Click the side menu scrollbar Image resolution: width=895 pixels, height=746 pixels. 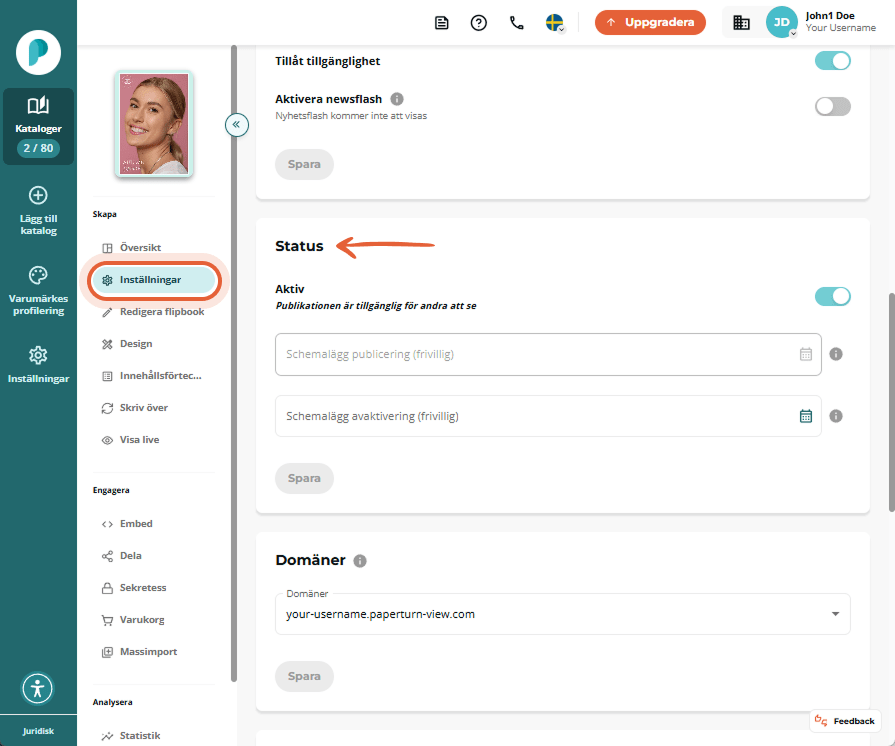pos(233,363)
